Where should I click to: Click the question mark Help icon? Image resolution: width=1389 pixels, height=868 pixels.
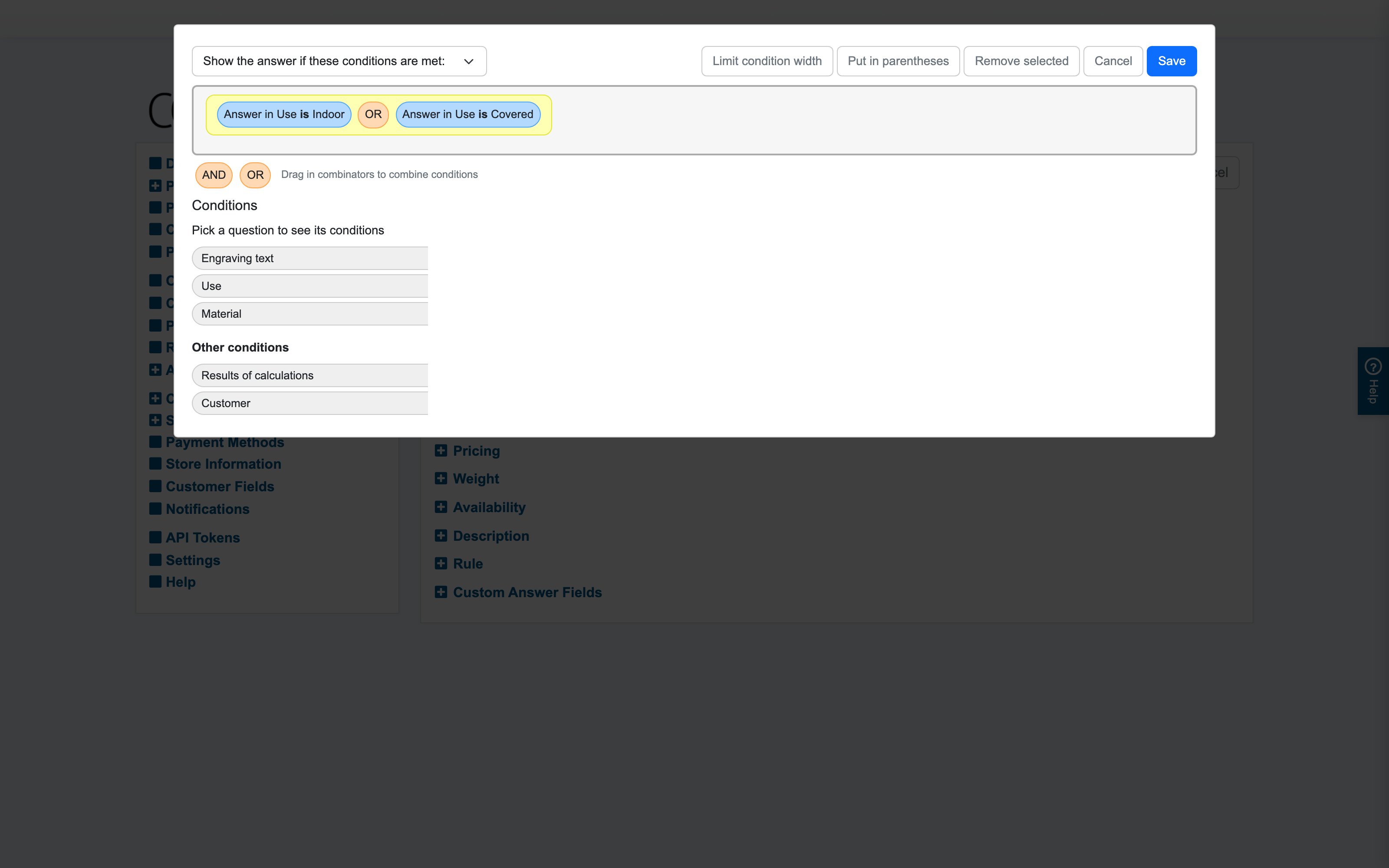click(x=1373, y=366)
